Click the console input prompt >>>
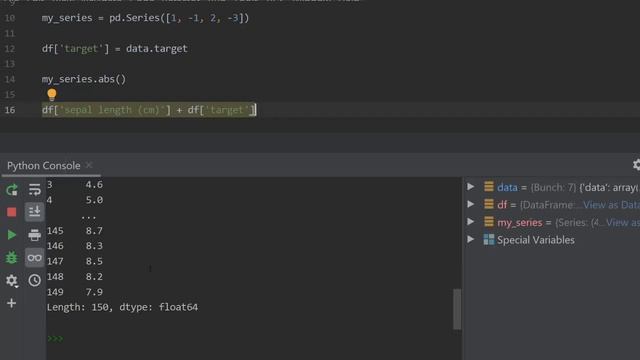Screen dimensions: 640x360 point(55,339)
